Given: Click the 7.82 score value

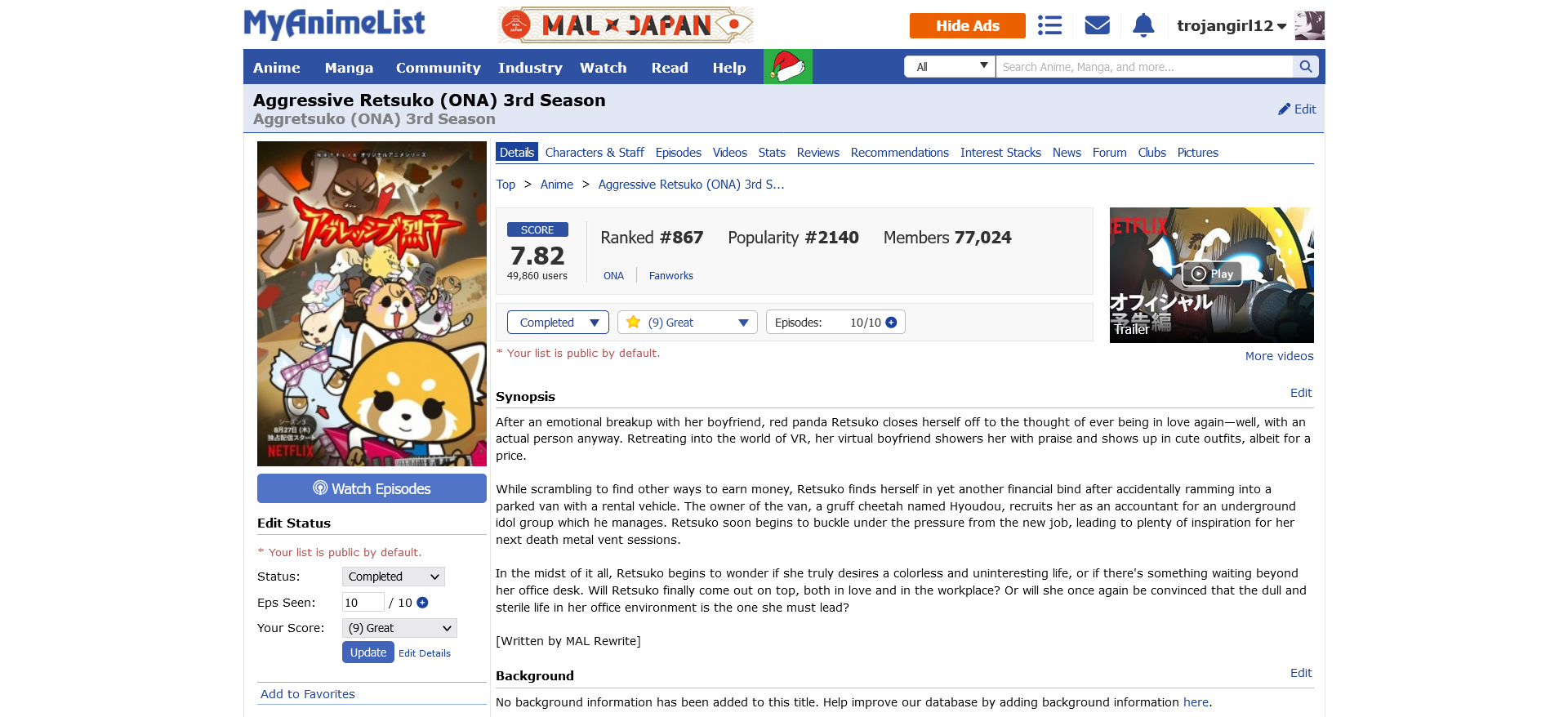Looking at the screenshot, I should point(537,256).
